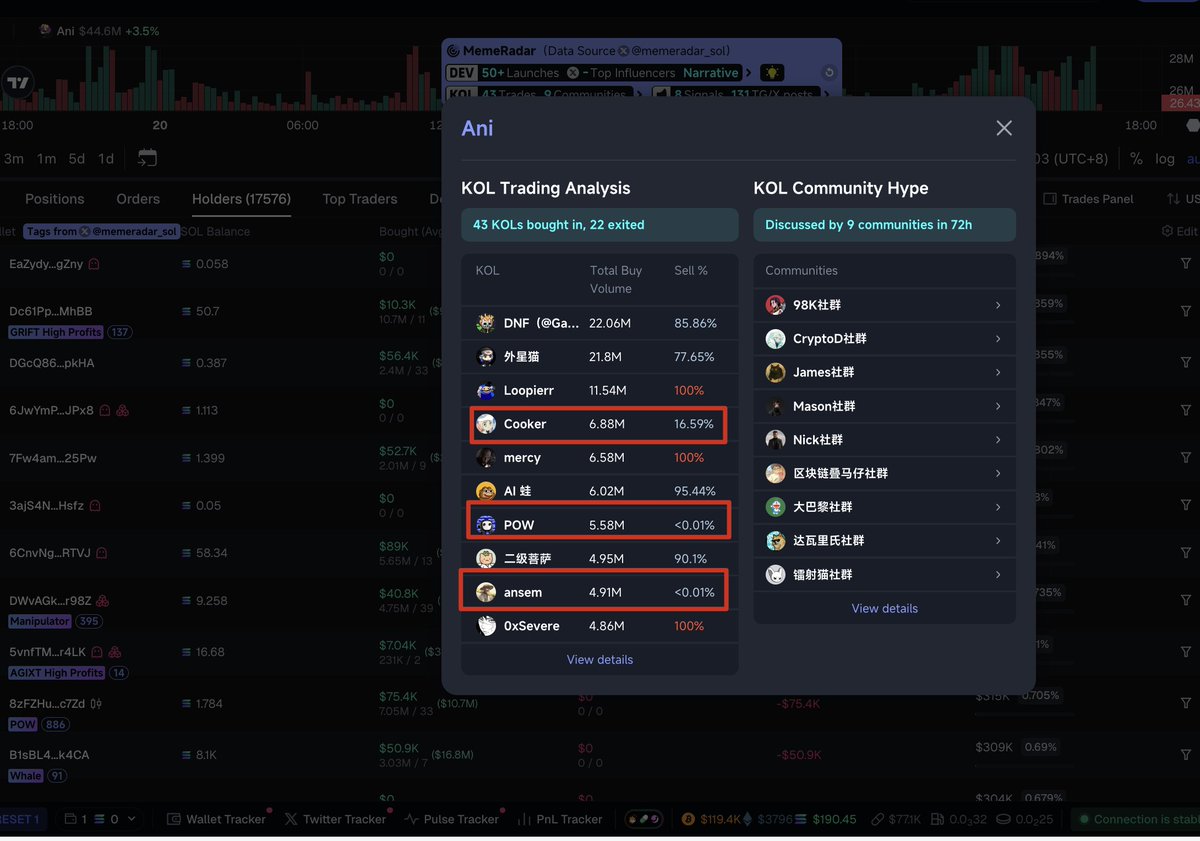The width and height of the screenshot is (1200, 841).
Task: Click the MemeRadar refresh icon
Action: coord(828,73)
